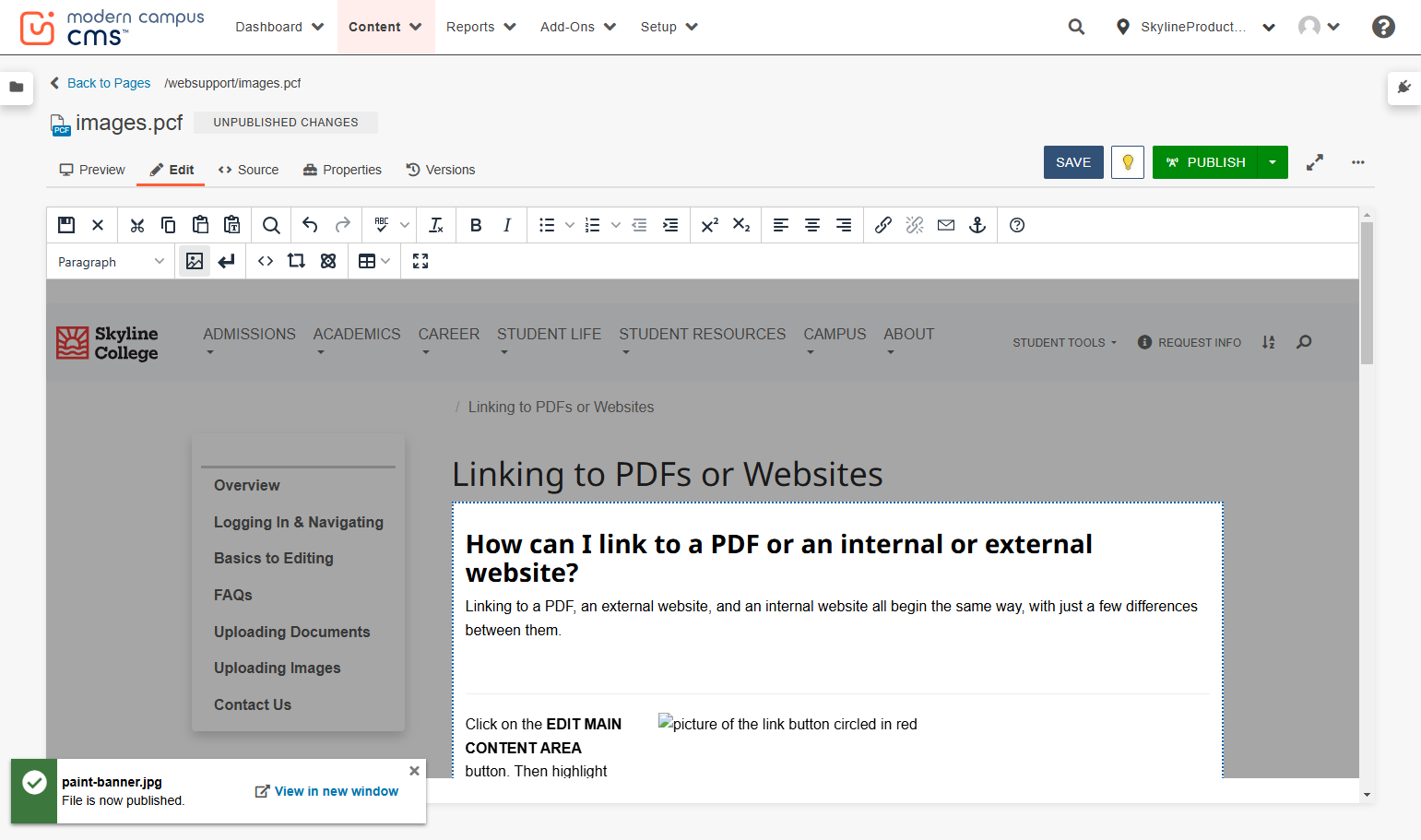Open the file navigation folder sidebar
Screen dimensions: 1421x840
pos(17,88)
